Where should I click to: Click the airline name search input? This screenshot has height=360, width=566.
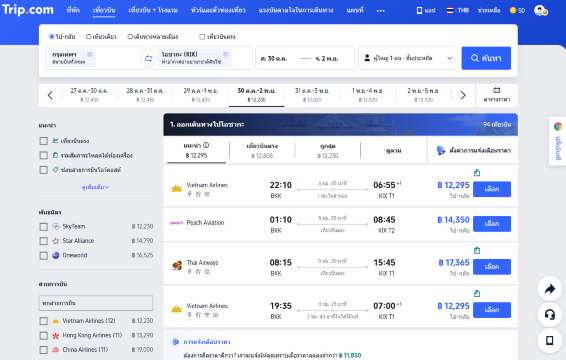(x=96, y=303)
